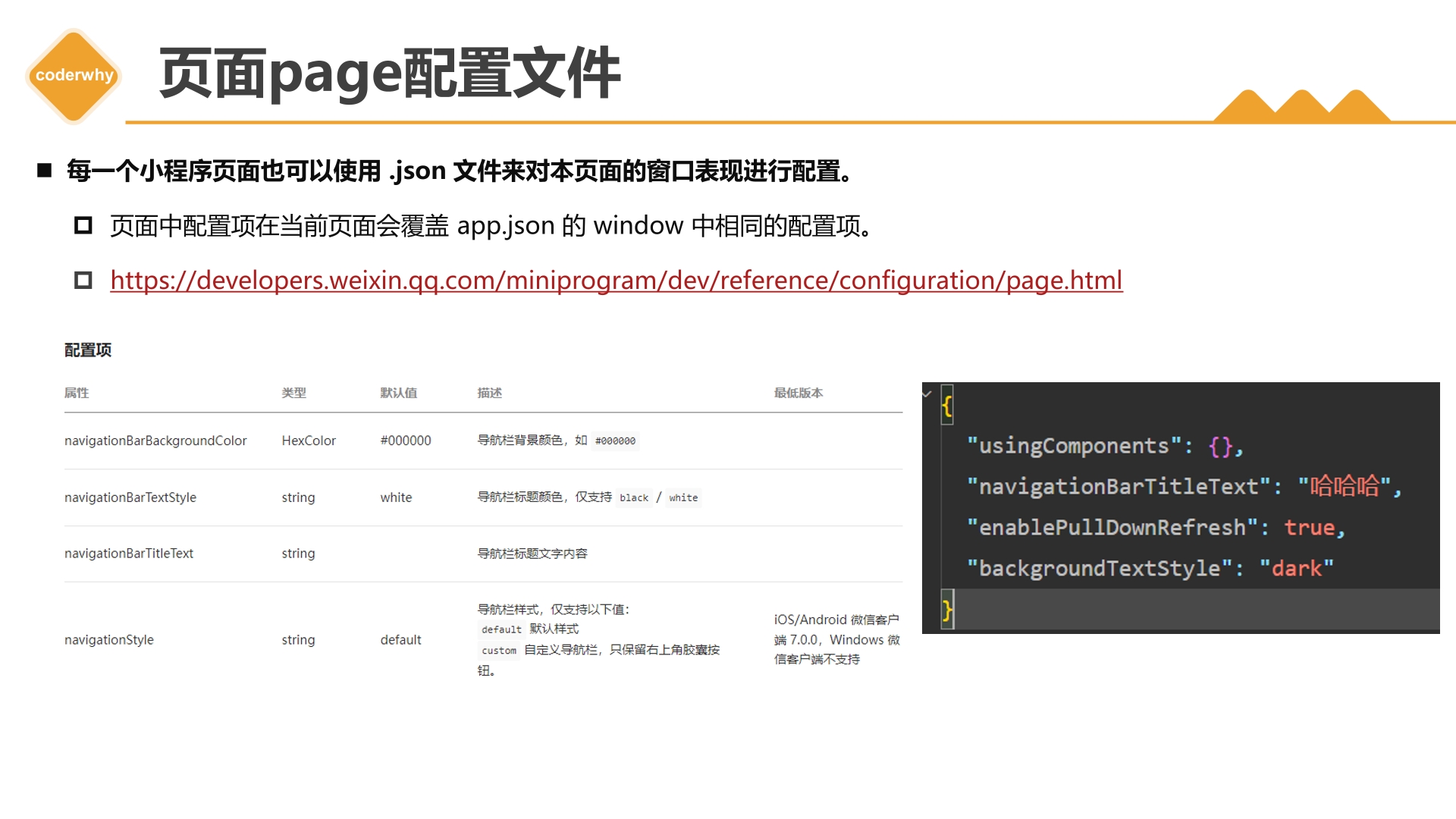The image size is (1456, 819).
Task: Click the hollow square bullet beside the URL
Action: 83,281
